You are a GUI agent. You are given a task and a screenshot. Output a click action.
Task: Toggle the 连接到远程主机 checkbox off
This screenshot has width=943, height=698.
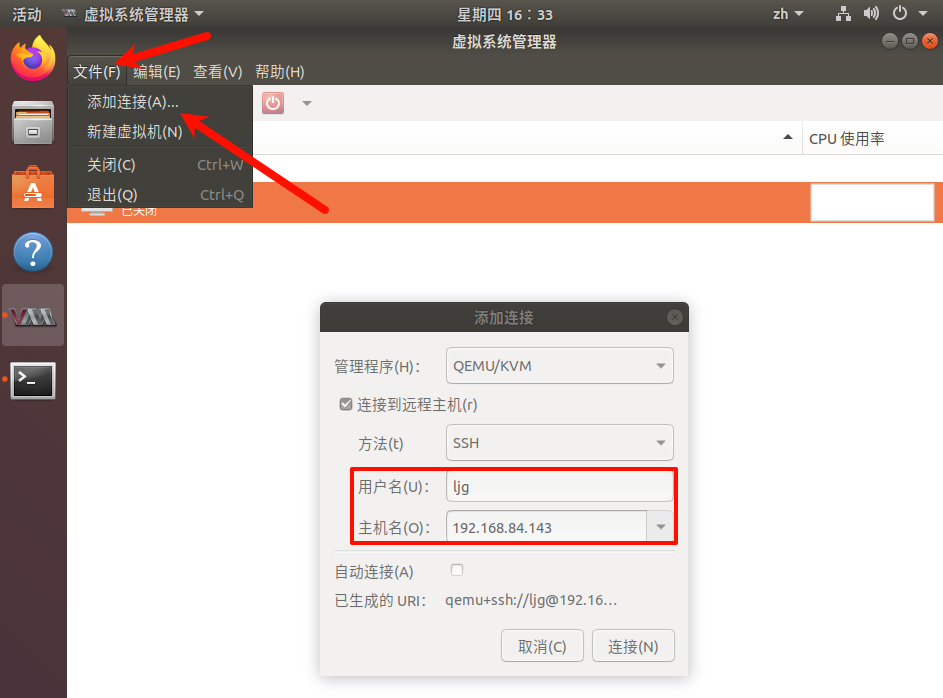tap(345, 404)
